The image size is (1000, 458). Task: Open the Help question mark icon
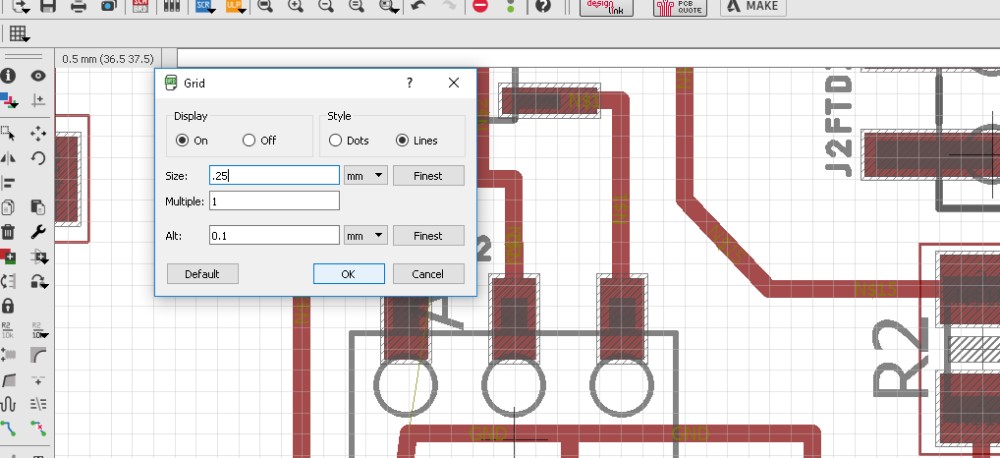(x=543, y=6)
